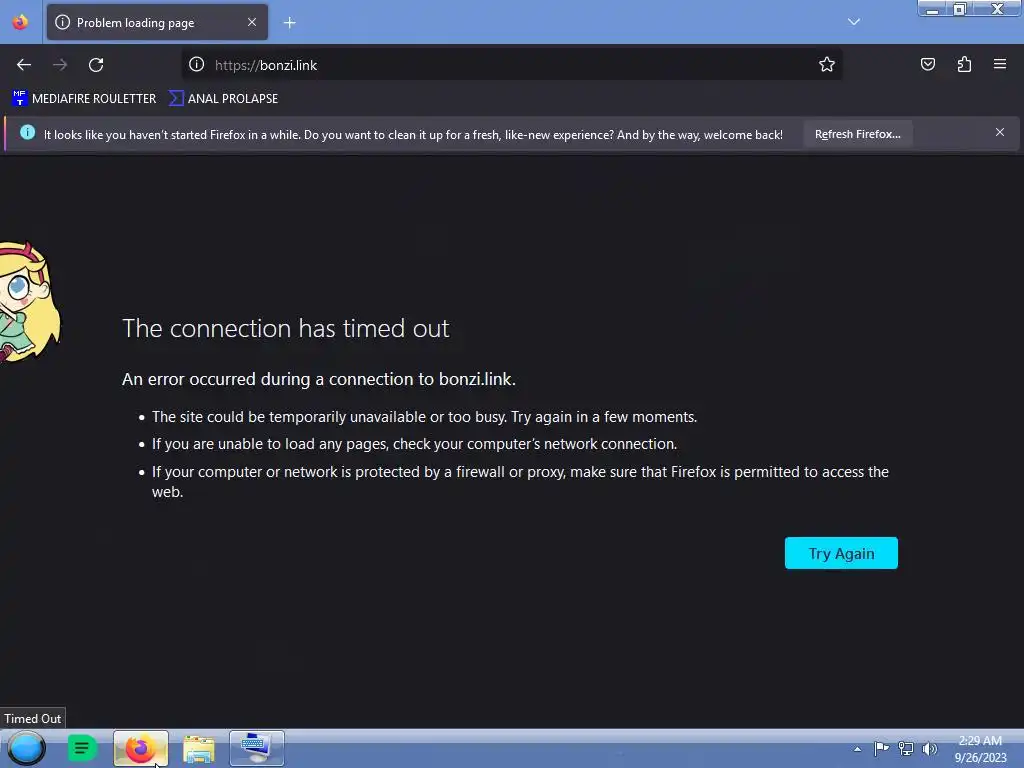Select the Problem loading page tab
This screenshot has height=768, width=1024.
coord(157,22)
